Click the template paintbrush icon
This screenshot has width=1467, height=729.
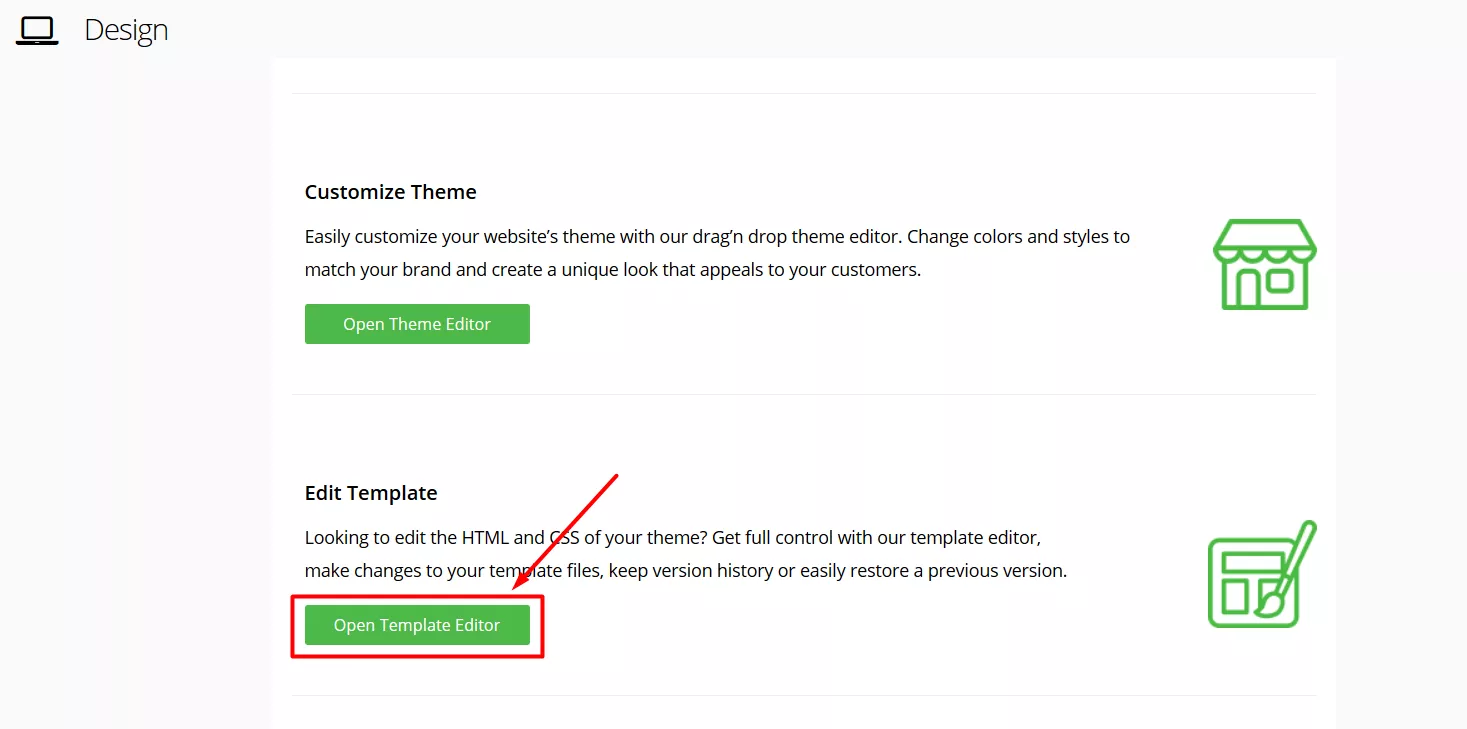(1262, 574)
